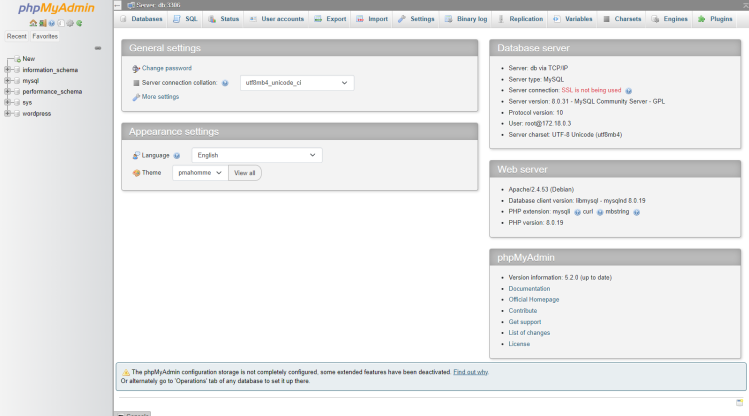The image size is (749, 416).
Task: Switch to the SQL tab
Action: [x=185, y=19]
